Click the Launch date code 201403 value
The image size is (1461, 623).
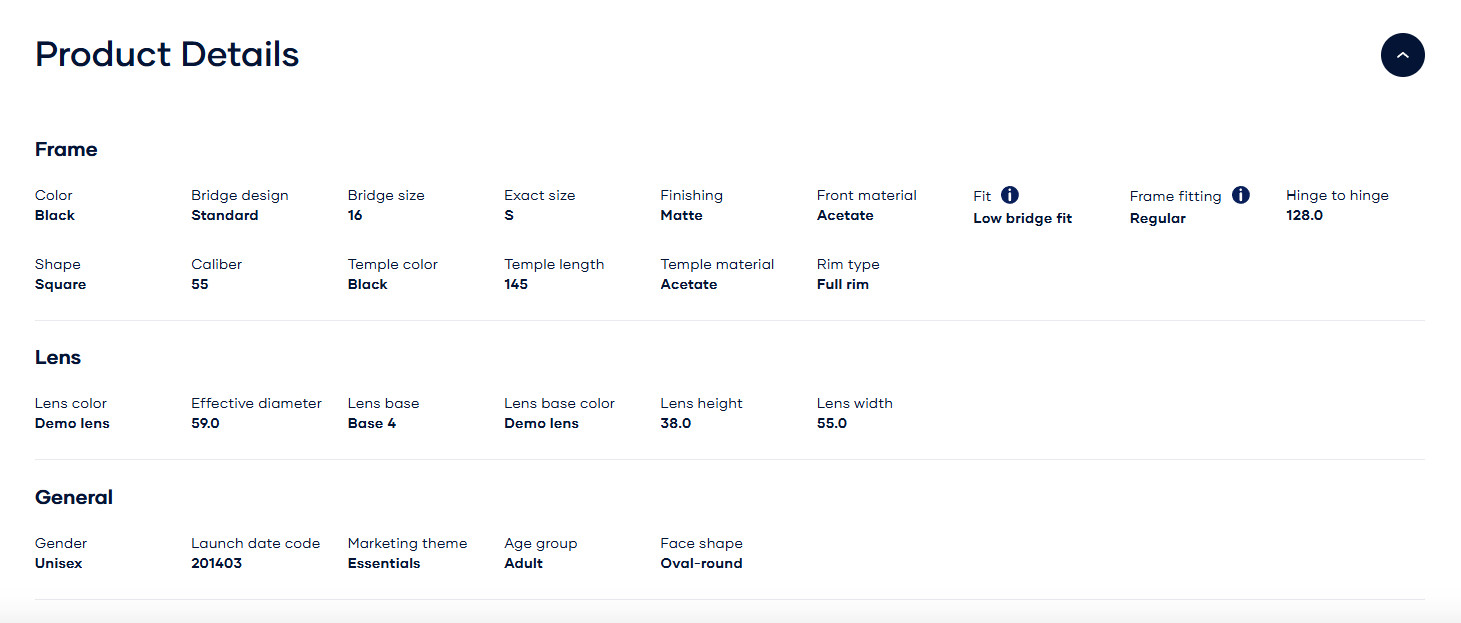216,563
